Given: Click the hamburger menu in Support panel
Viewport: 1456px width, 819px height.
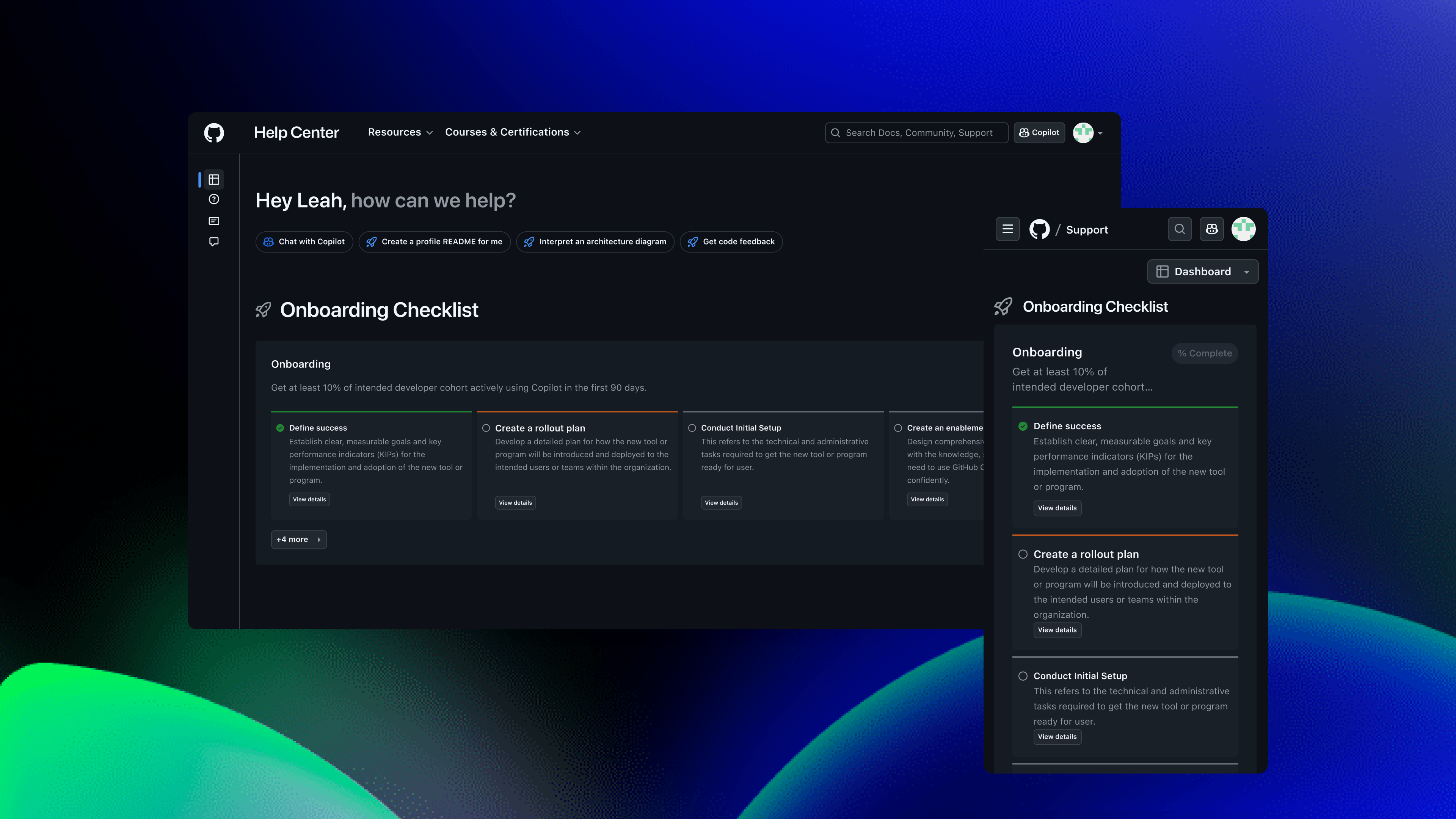Looking at the screenshot, I should (1007, 229).
